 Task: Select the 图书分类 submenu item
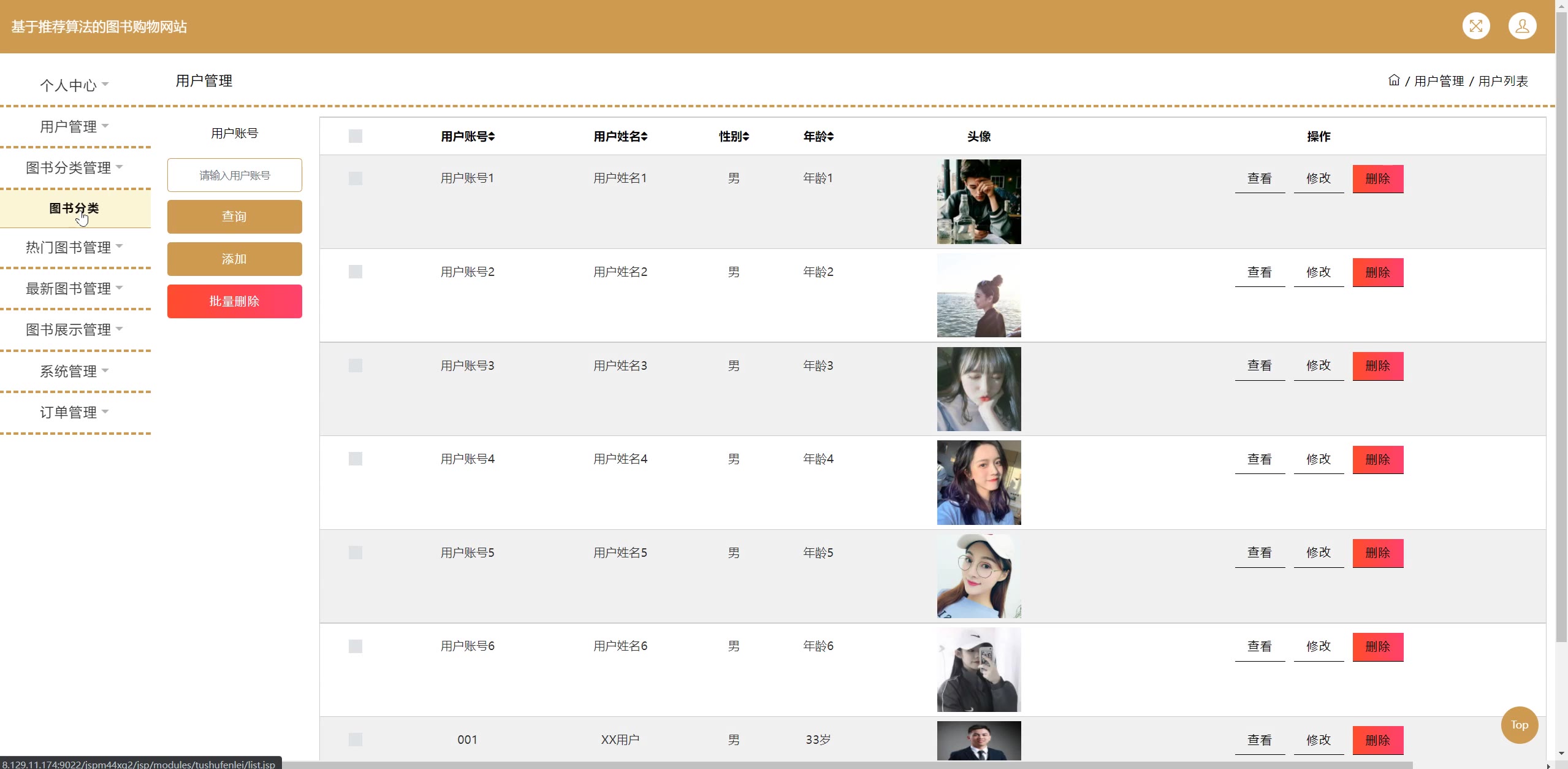click(x=74, y=209)
